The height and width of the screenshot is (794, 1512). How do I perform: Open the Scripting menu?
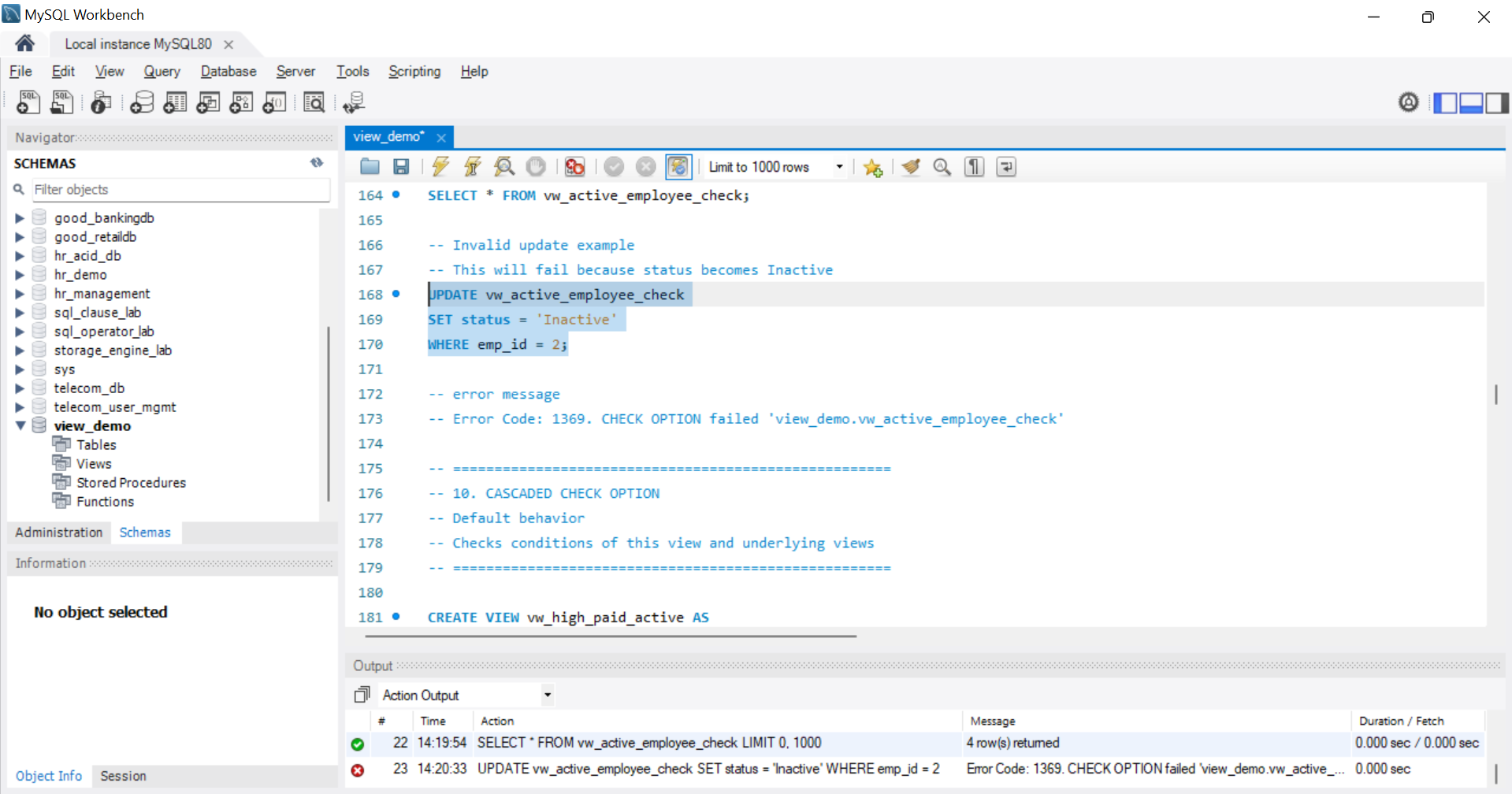click(x=414, y=71)
